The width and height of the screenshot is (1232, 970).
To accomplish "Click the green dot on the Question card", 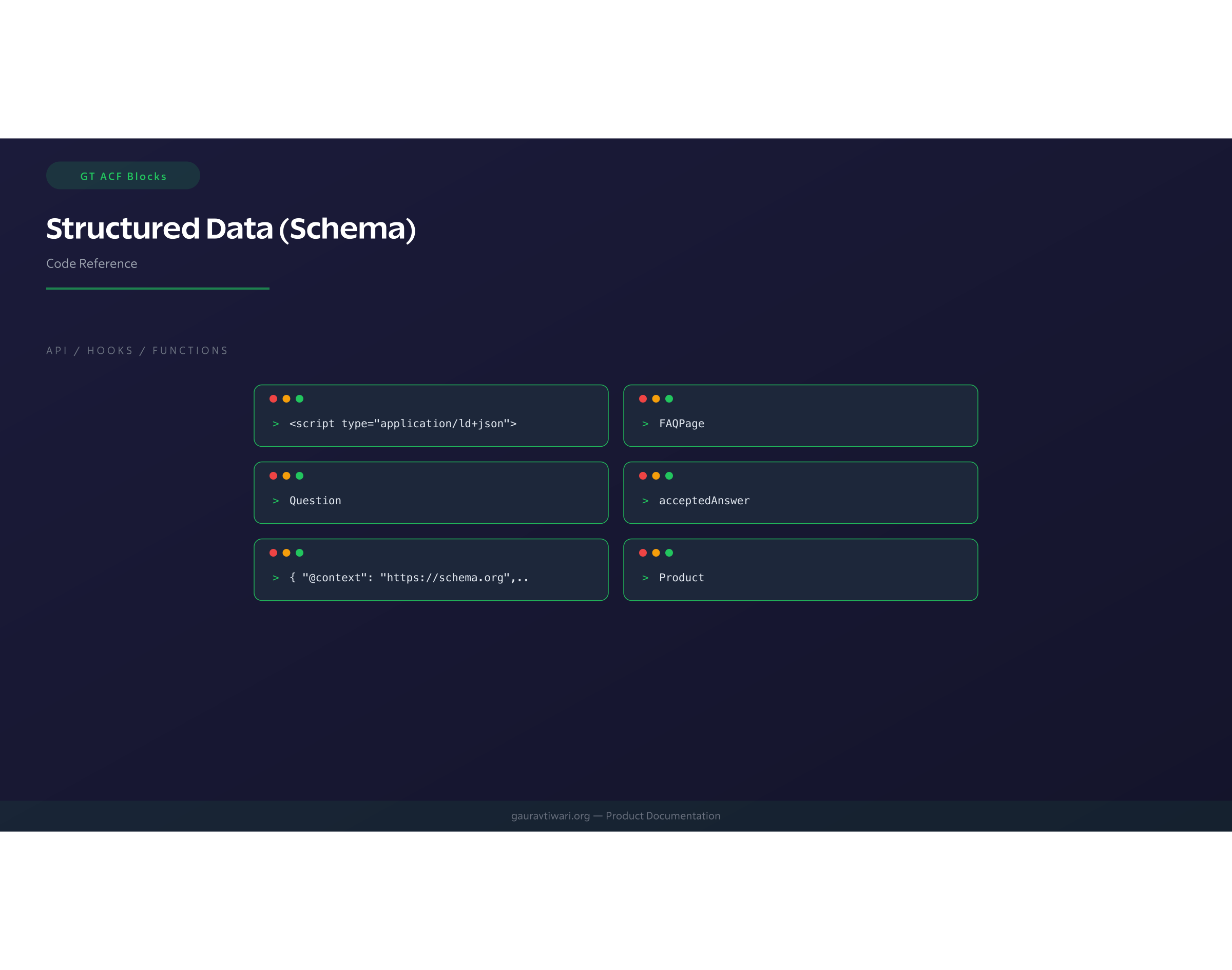I will (x=301, y=476).
